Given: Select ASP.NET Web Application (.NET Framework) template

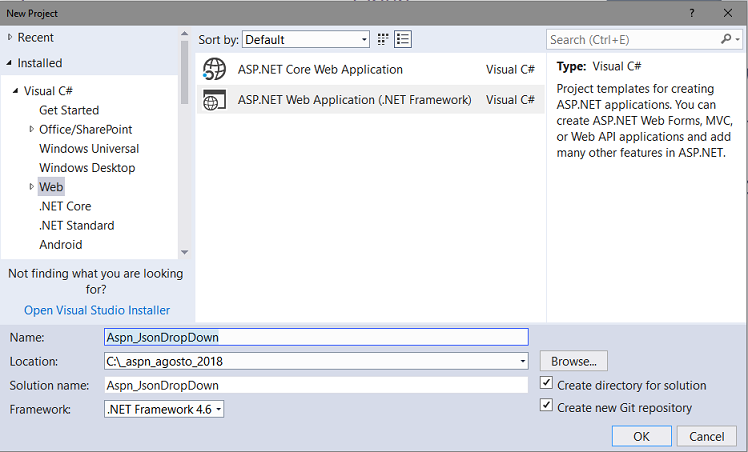Looking at the screenshot, I should 371,100.
